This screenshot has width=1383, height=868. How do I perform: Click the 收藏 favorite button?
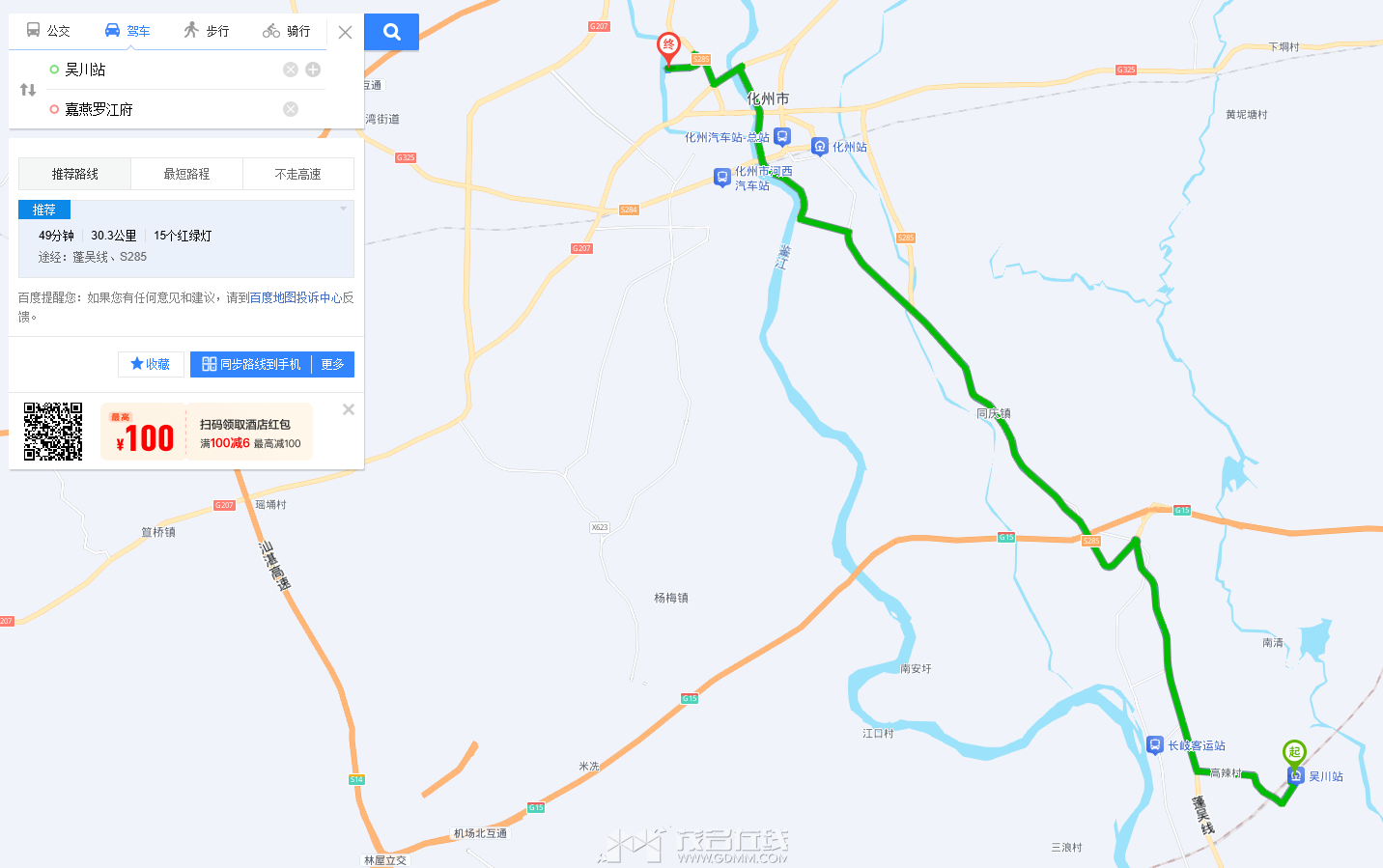(151, 364)
